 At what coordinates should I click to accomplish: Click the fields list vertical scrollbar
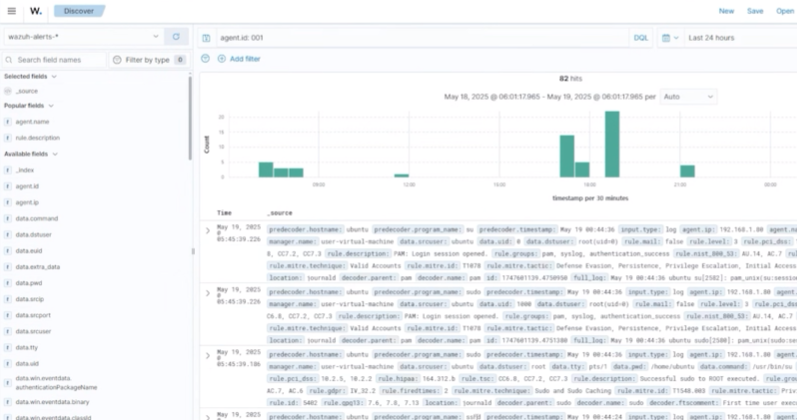(190, 118)
